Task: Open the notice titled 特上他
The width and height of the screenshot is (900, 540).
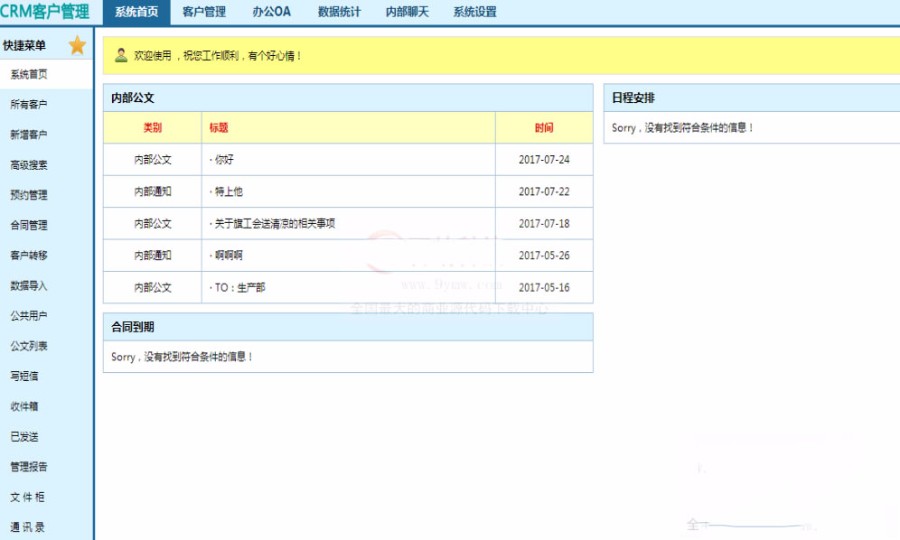Action: click(228, 192)
